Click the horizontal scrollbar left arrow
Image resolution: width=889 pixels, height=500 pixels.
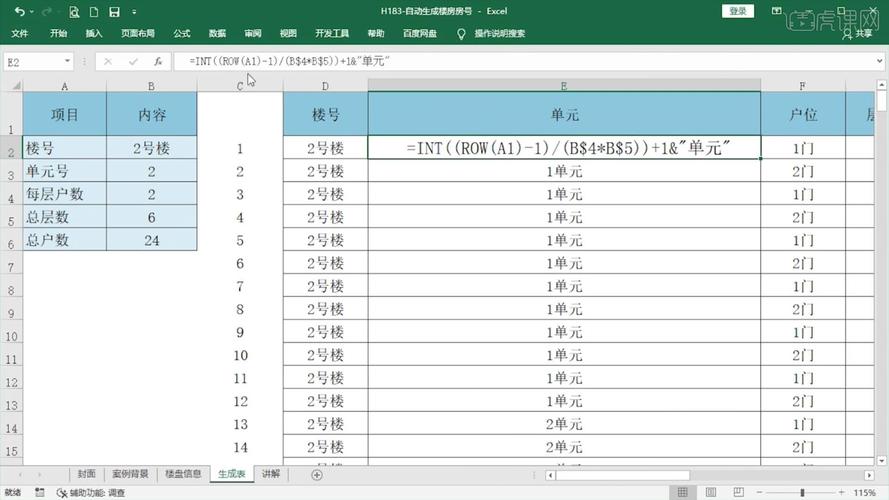(550, 475)
